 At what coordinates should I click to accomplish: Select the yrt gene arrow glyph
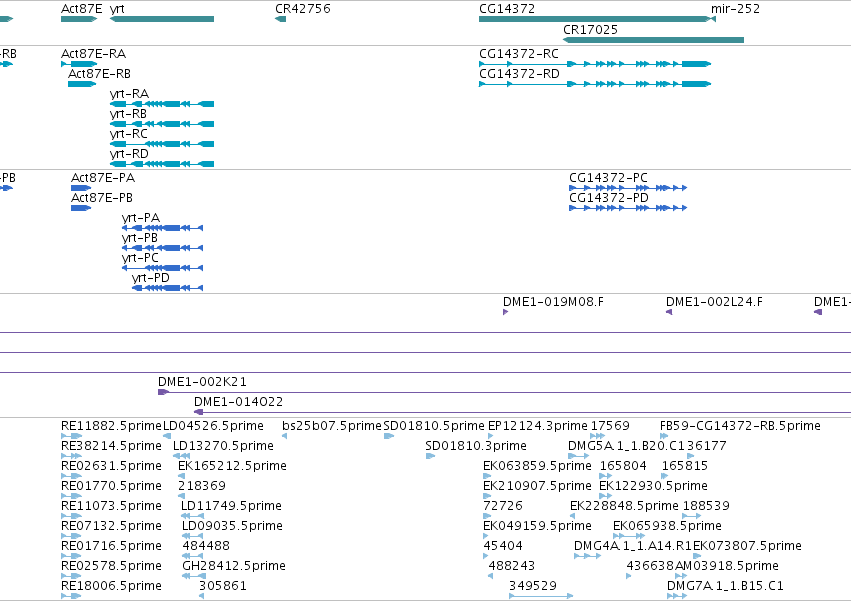tap(162, 19)
